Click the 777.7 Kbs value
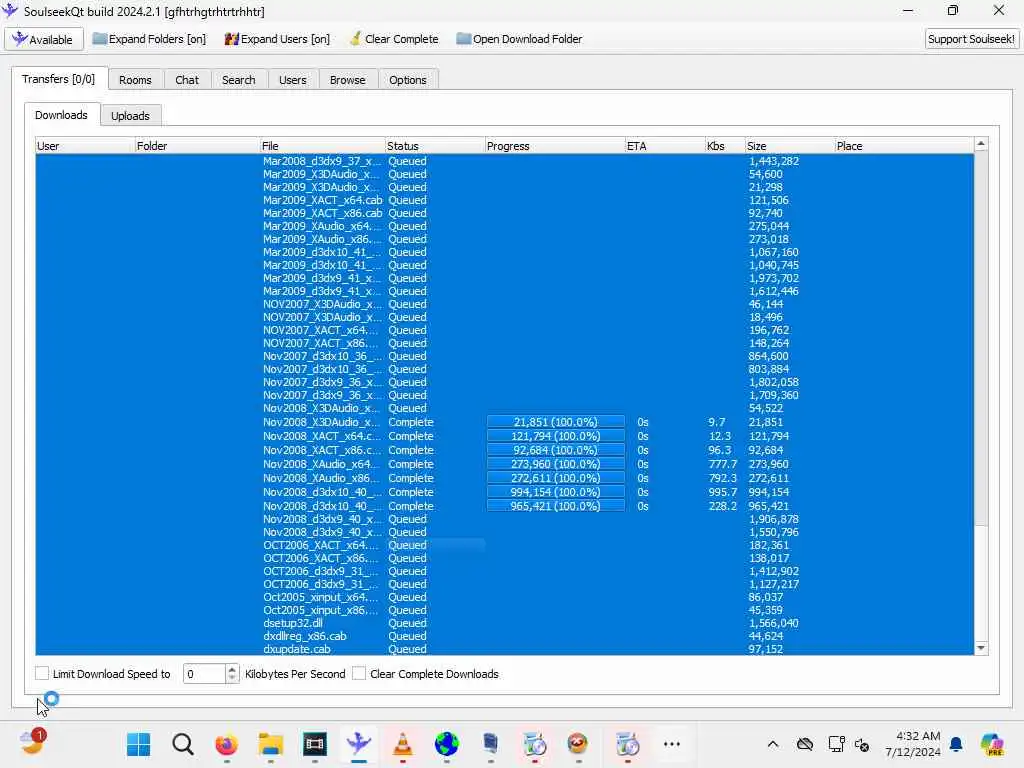Viewport: 1024px width, 768px height. click(x=722, y=464)
